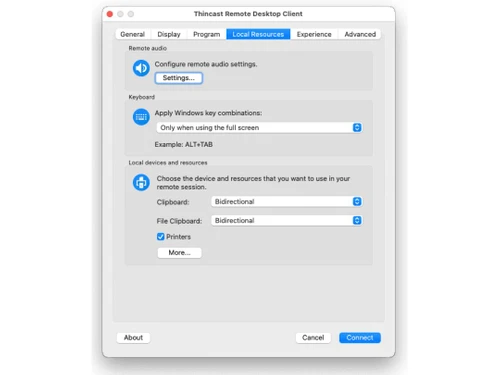
Task: Open remote audio Settings button
Action: [179, 78]
